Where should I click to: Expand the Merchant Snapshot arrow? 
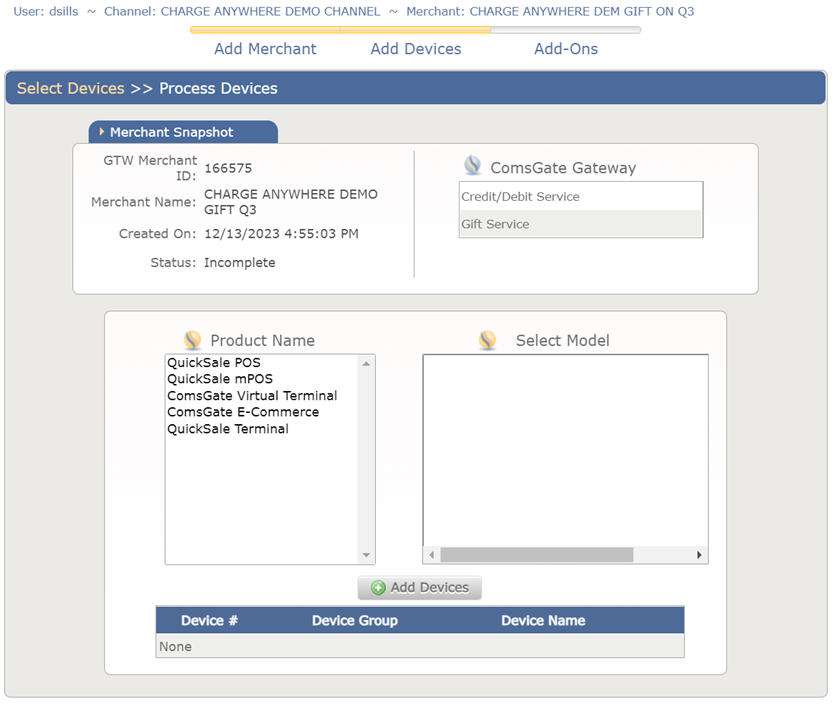tap(102, 132)
